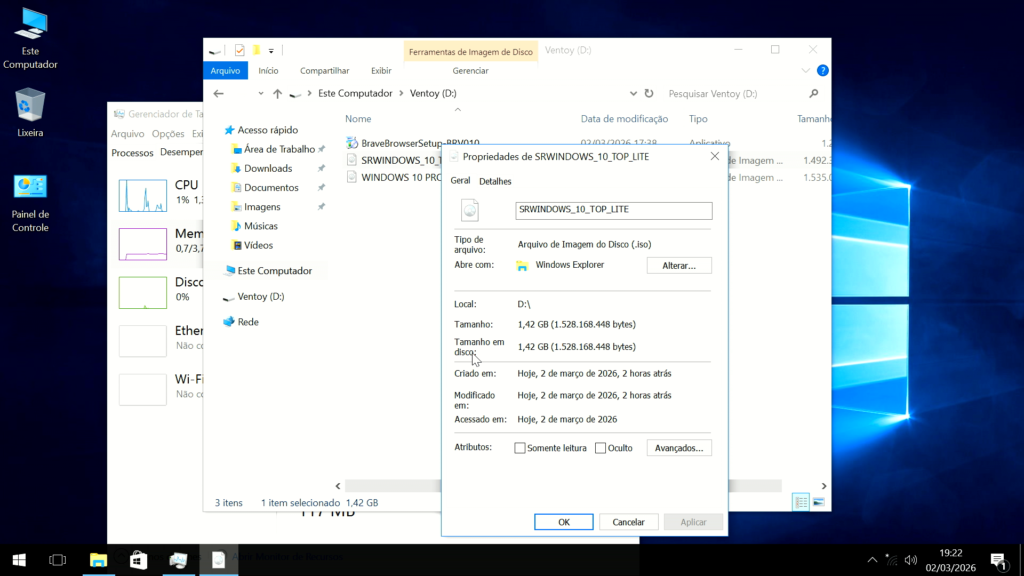This screenshot has height=576, width=1024.
Task: Refresh the Ventoy (D:) folder view
Action: pyautogui.click(x=649, y=93)
